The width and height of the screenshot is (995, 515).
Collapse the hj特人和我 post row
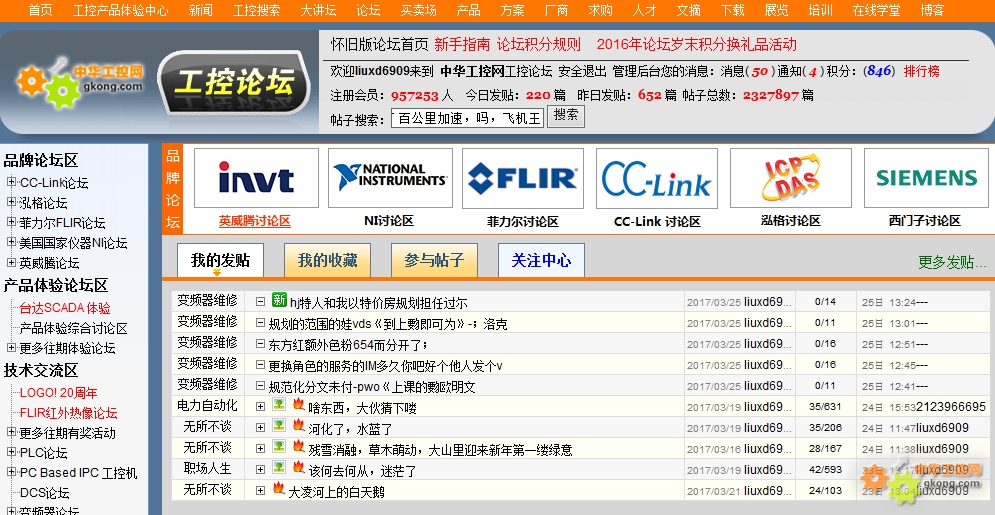pos(260,301)
